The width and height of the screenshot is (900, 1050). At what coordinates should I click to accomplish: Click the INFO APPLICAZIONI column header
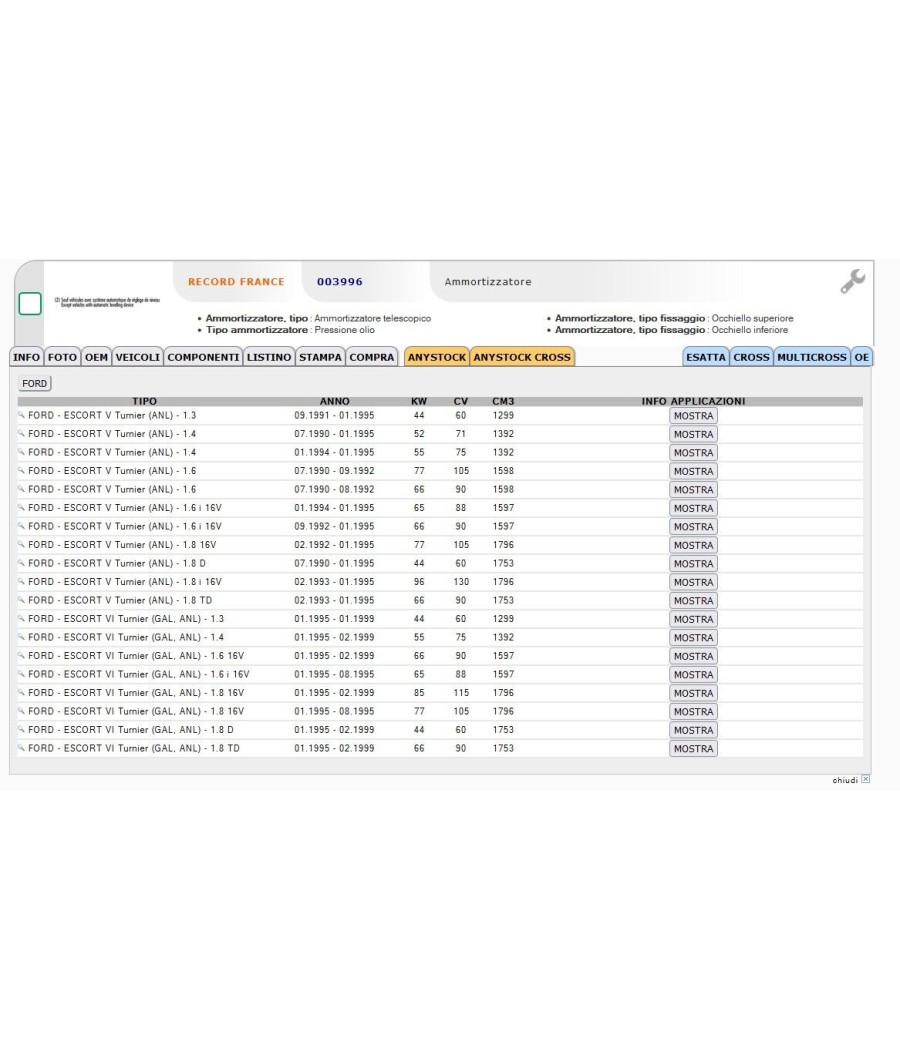(x=693, y=401)
